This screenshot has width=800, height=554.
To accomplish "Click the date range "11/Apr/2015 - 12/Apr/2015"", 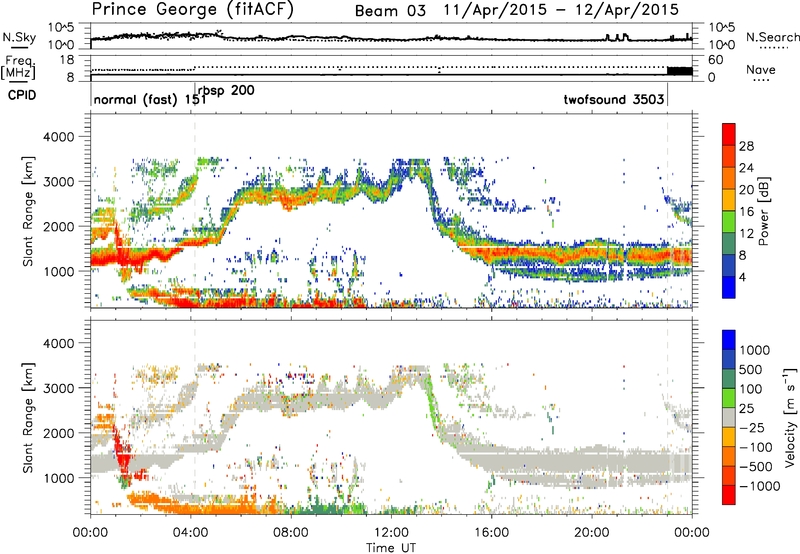I will [x=561, y=10].
